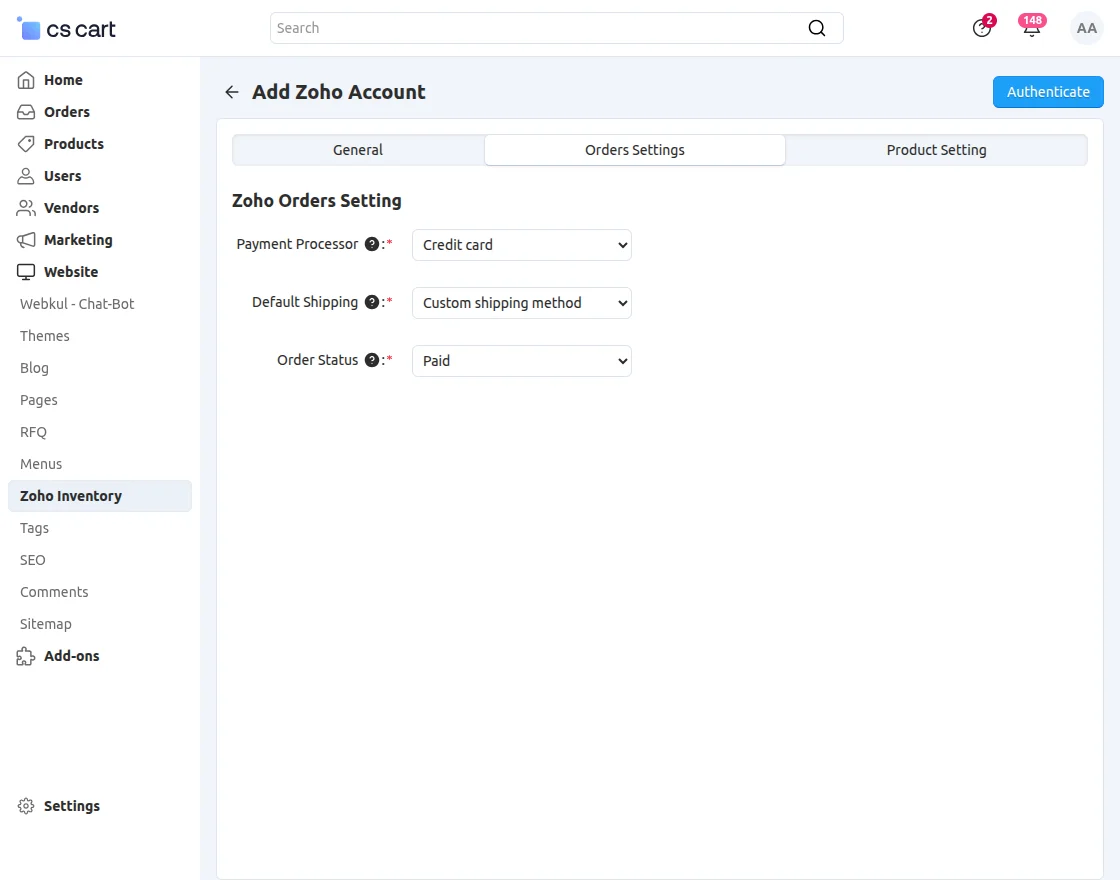Open the Order Status dropdown showing Paid
The width and height of the screenshot is (1120, 880).
[x=521, y=361]
